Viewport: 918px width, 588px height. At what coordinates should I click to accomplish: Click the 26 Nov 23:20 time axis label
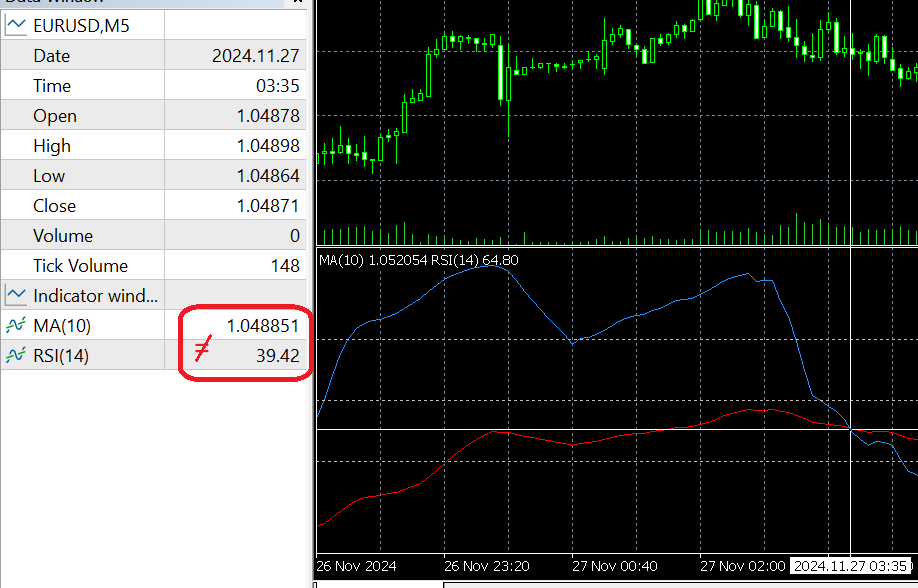(487, 566)
